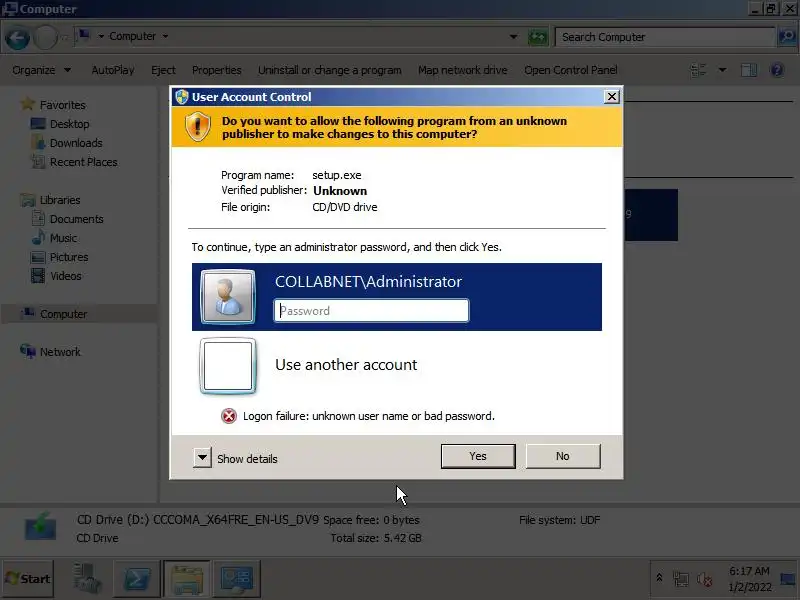Expand Show details arrow

pos(202,458)
